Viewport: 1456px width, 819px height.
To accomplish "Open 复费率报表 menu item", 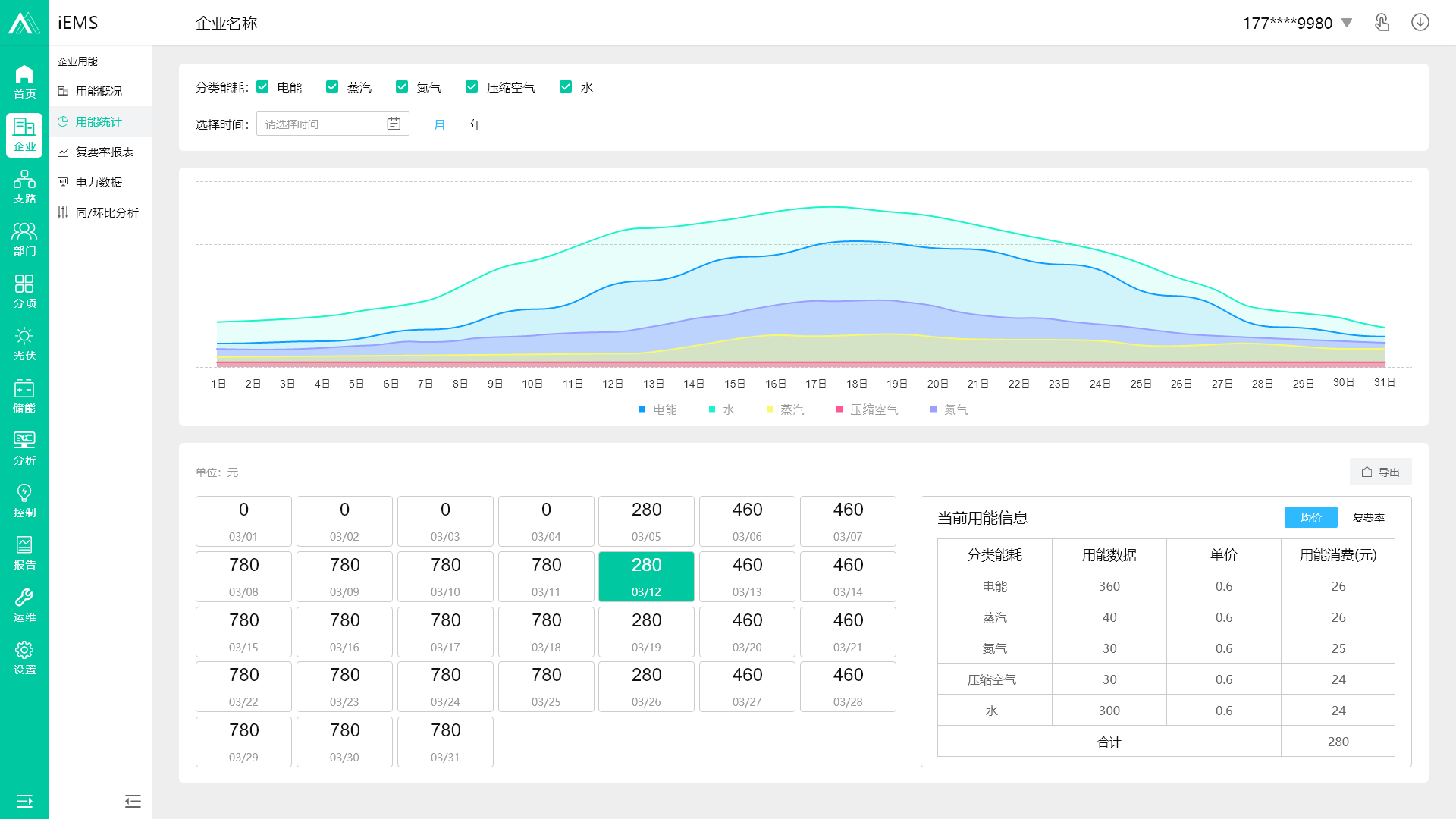I will pyautogui.click(x=100, y=152).
